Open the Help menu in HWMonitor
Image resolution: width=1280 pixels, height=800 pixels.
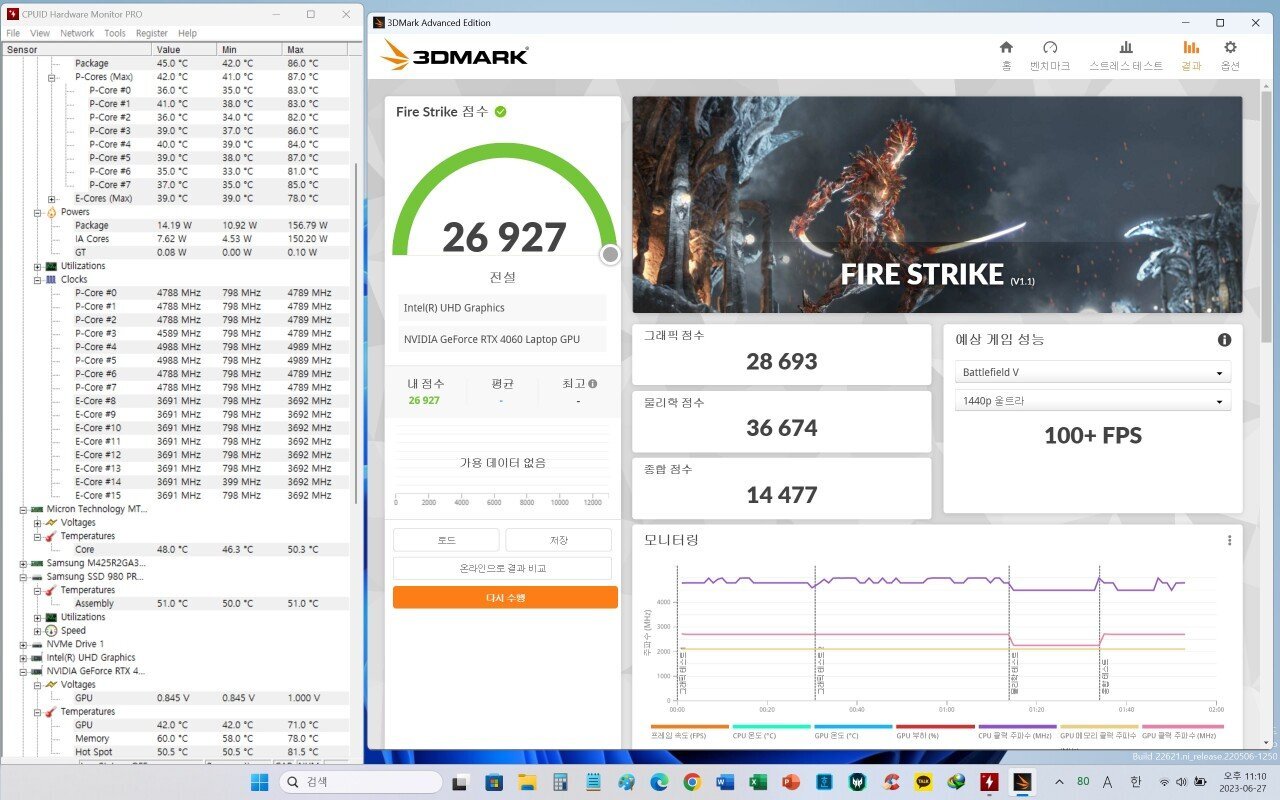pos(187,33)
